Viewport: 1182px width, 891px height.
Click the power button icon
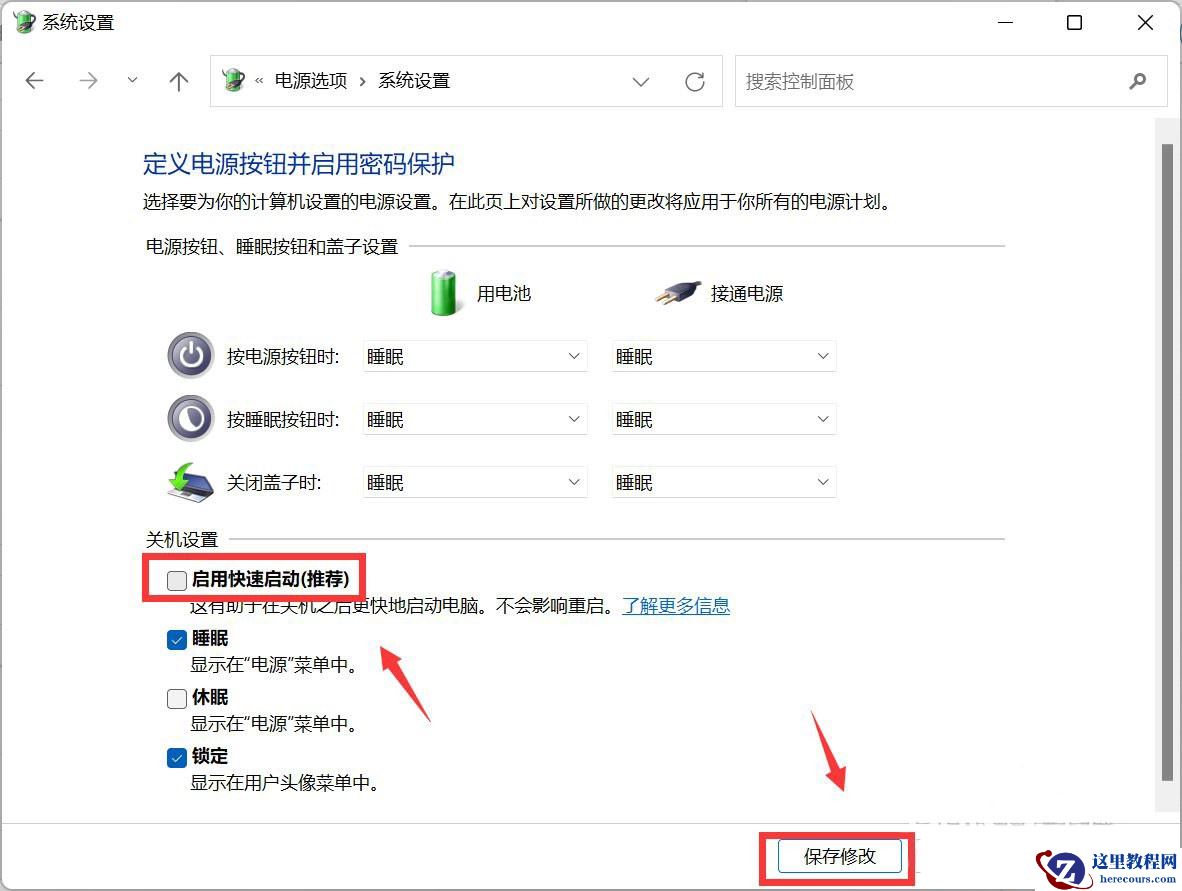point(190,356)
